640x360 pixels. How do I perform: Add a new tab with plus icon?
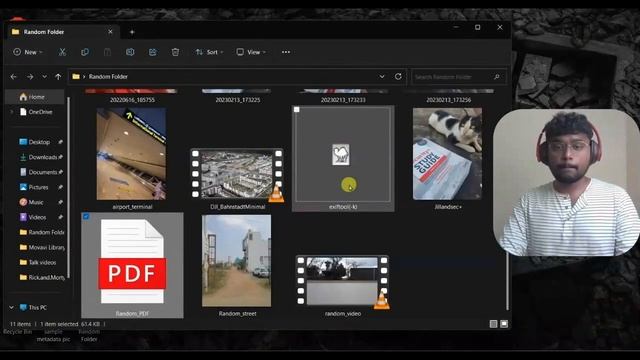coord(132,32)
